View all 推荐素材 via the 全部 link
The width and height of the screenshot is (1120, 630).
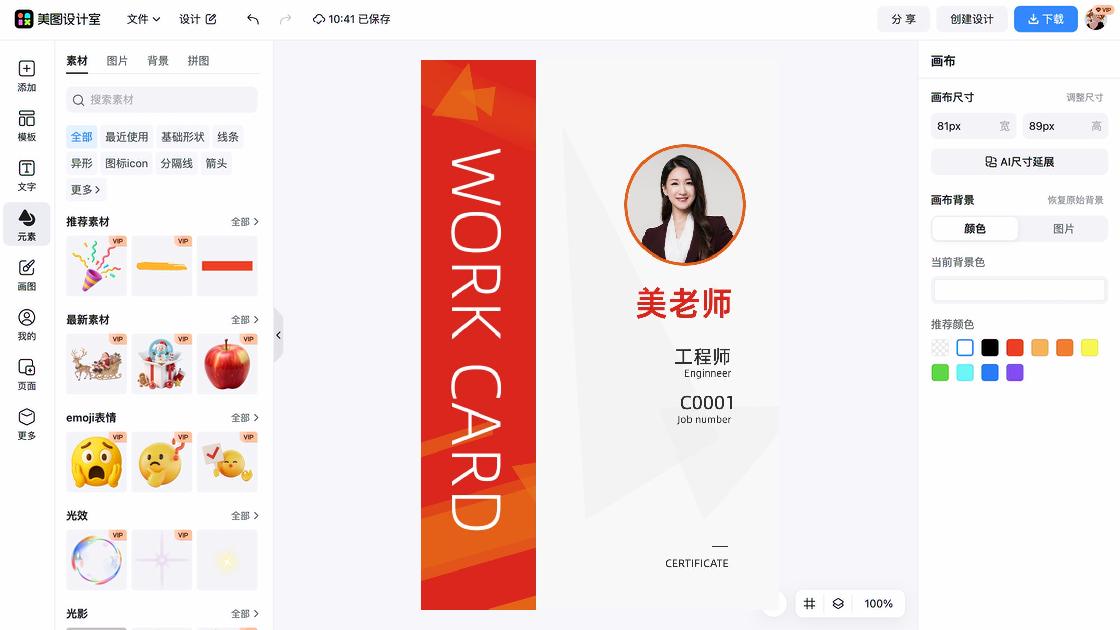(245, 221)
